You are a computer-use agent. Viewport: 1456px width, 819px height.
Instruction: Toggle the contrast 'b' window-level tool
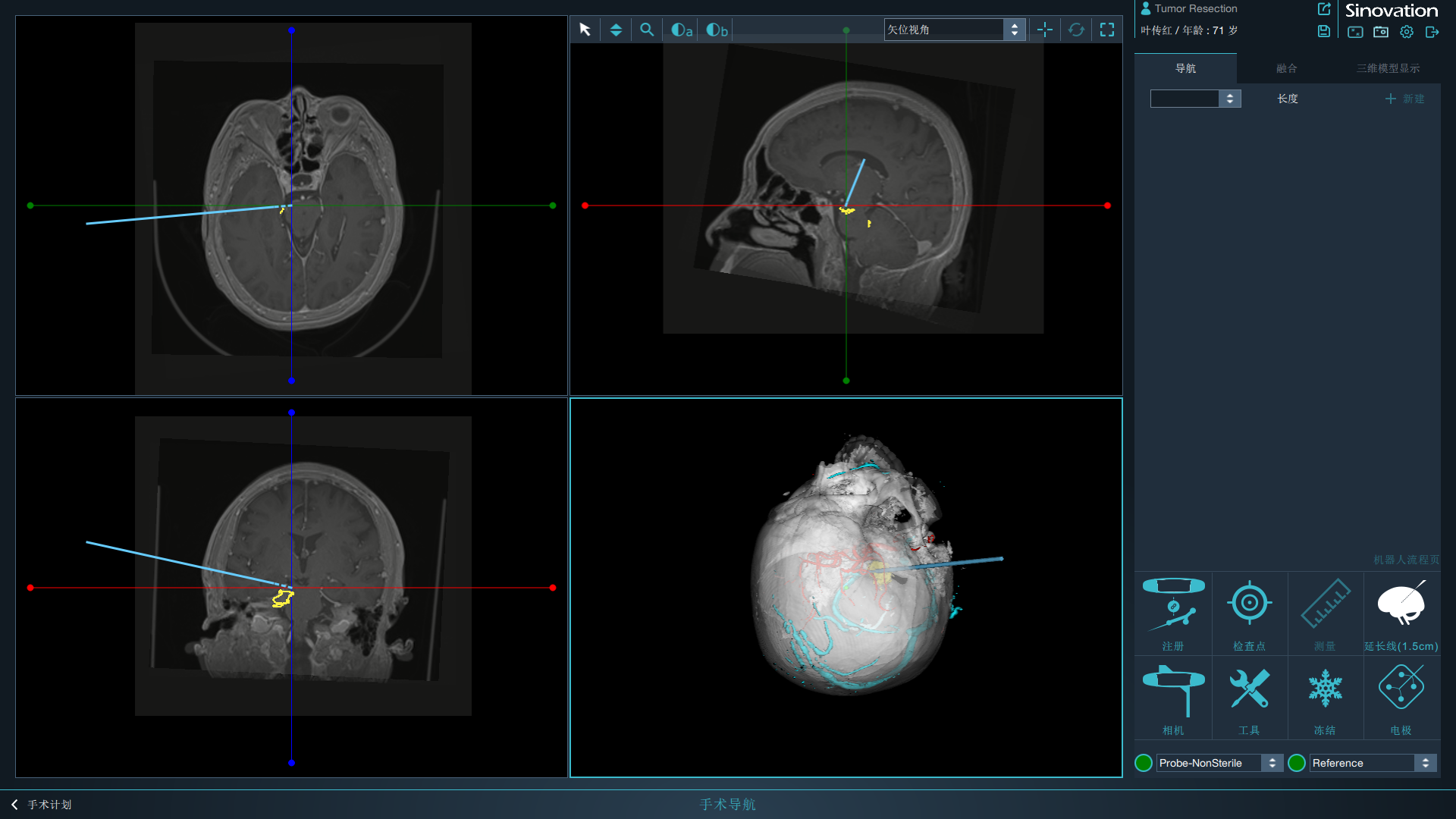717,30
